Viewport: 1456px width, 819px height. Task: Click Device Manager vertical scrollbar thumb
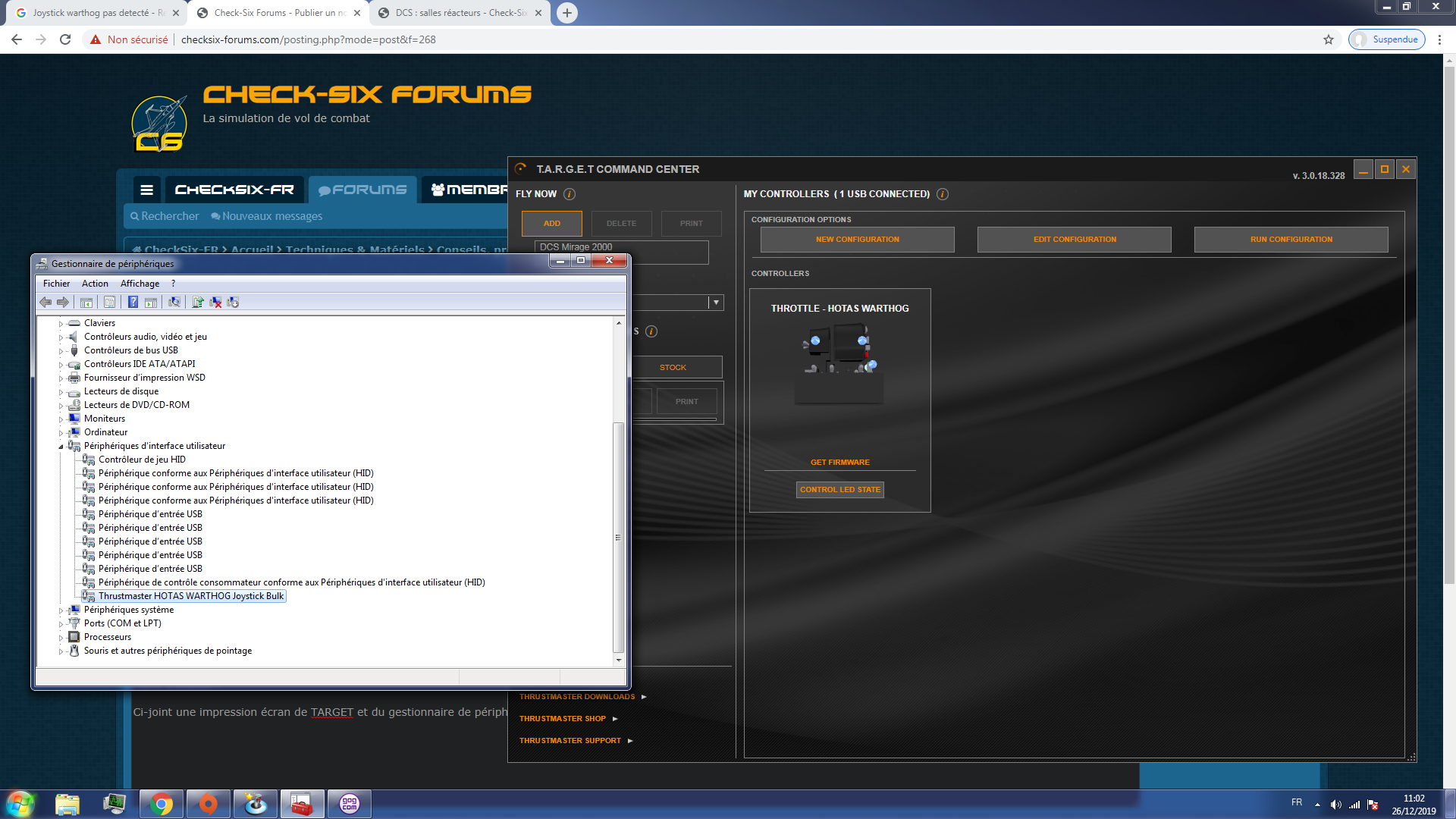(618, 537)
